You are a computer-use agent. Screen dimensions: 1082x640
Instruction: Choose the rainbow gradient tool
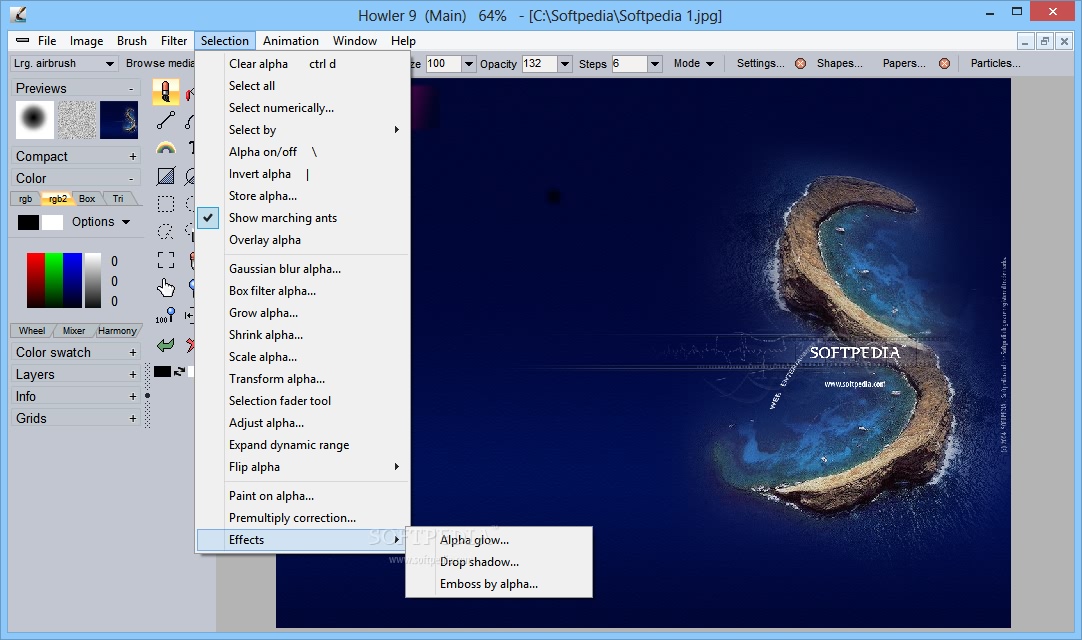tap(166, 148)
